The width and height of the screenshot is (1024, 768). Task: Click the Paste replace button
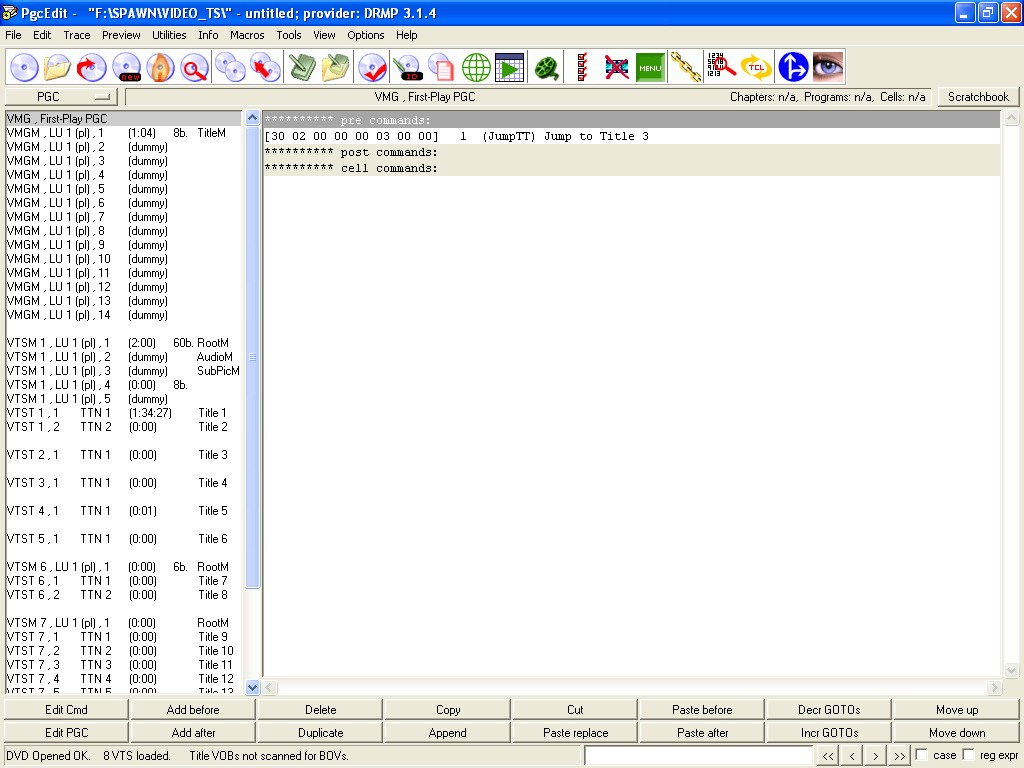coord(575,733)
